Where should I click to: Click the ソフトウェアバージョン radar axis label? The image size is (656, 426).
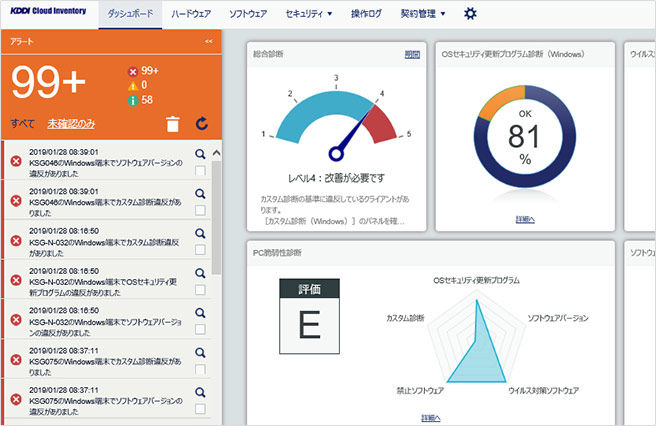click(558, 318)
